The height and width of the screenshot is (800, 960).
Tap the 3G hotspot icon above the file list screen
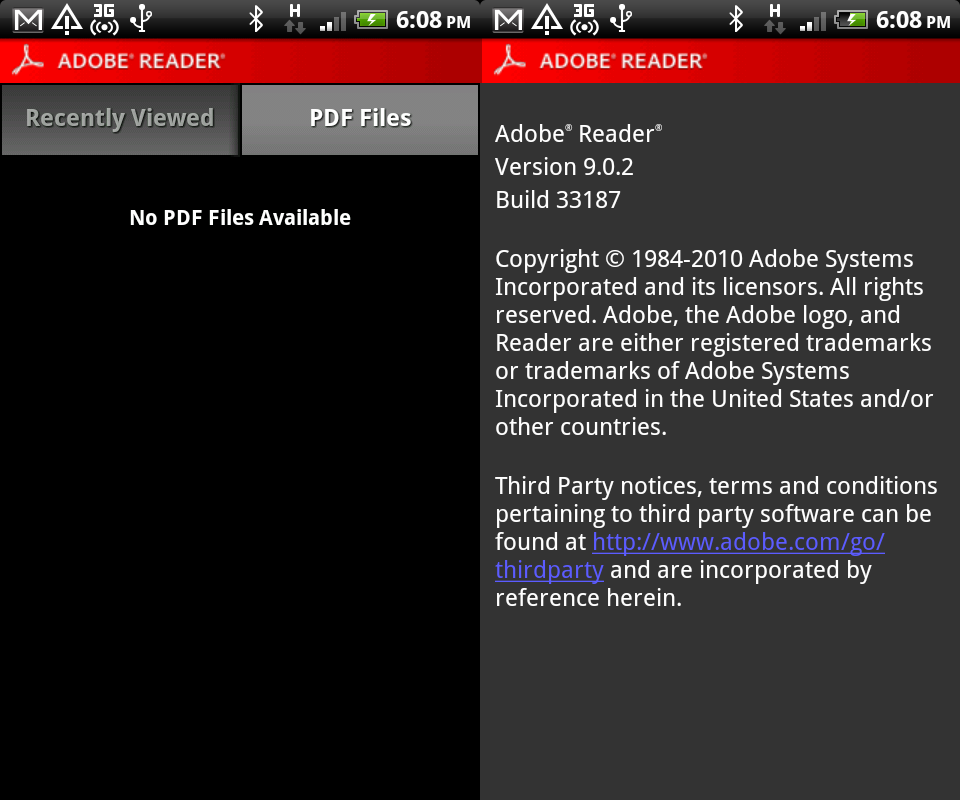tap(104, 19)
